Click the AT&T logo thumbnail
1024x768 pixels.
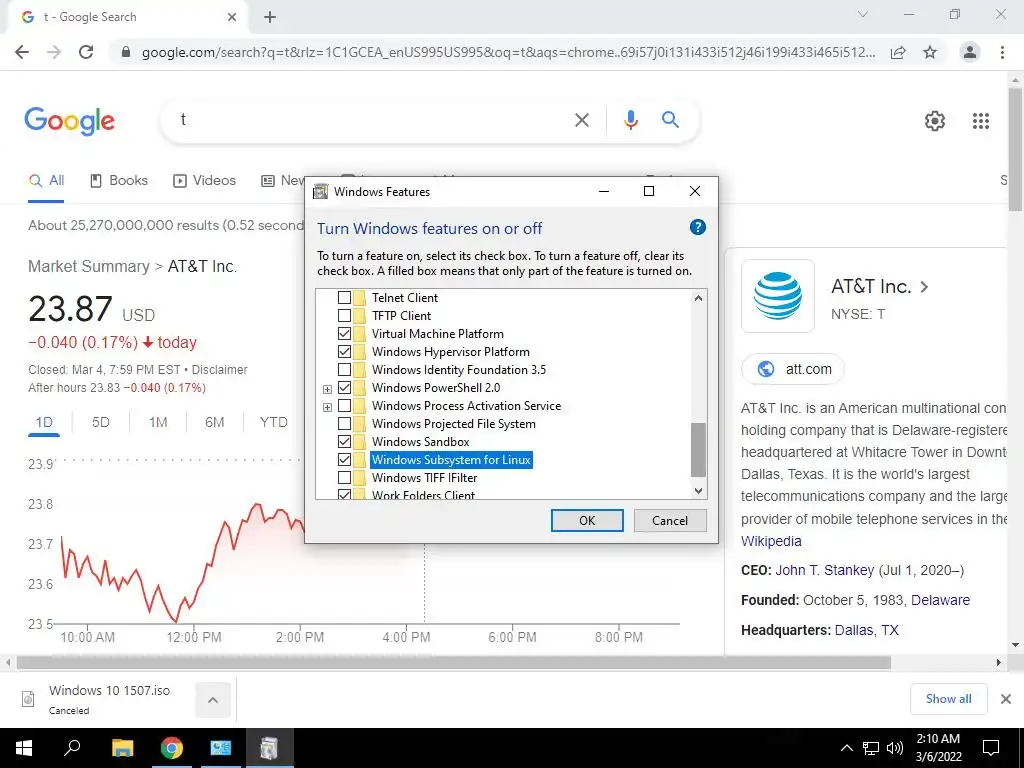(778, 296)
